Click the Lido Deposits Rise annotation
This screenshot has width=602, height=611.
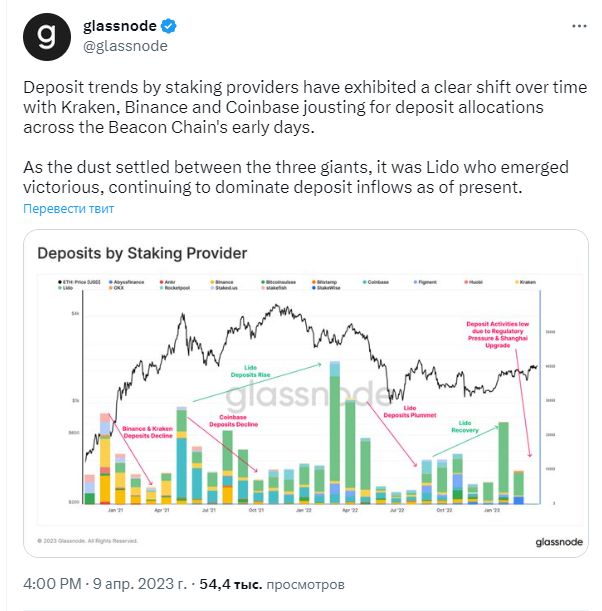click(250, 371)
